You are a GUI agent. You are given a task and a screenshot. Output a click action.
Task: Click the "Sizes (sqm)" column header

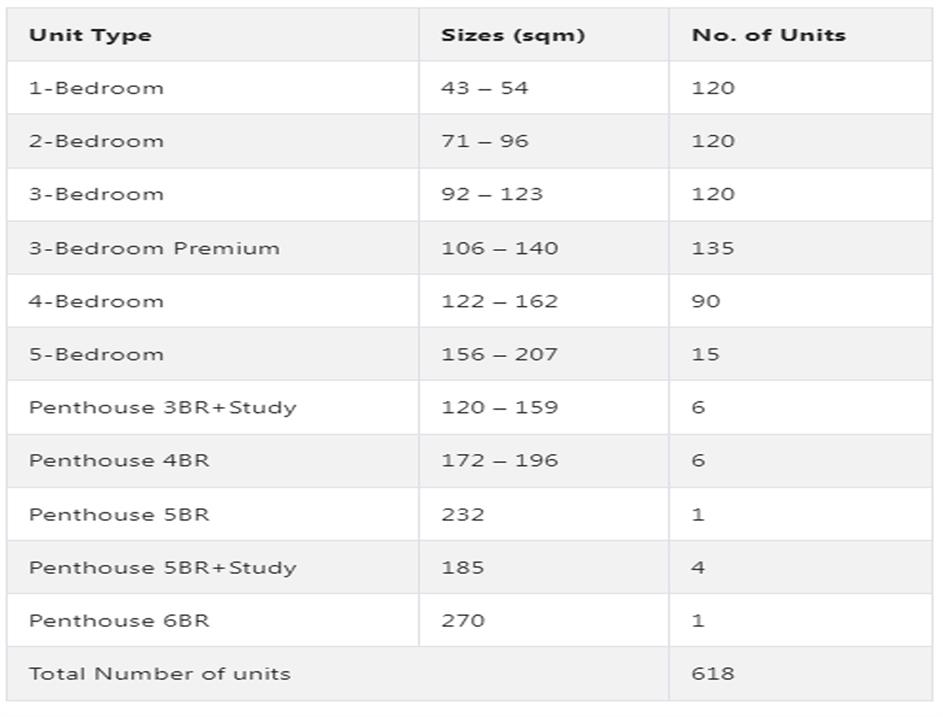pyautogui.click(x=513, y=35)
